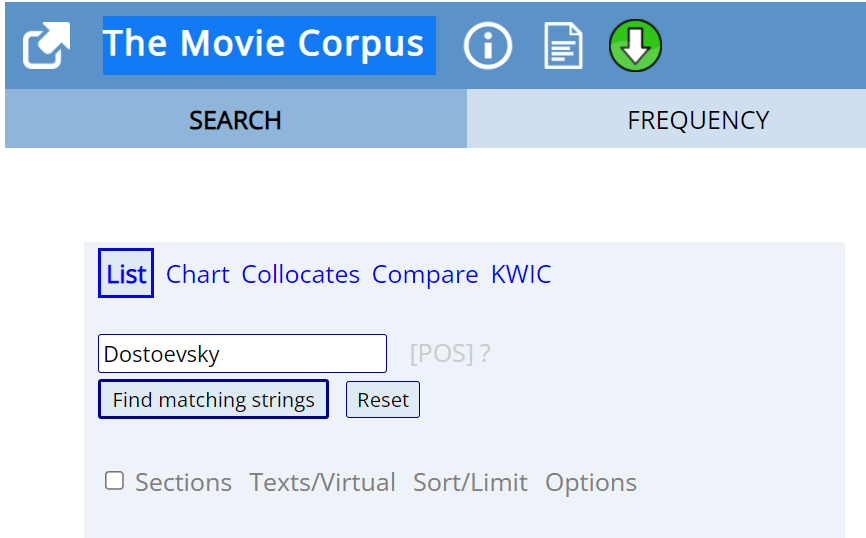The height and width of the screenshot is (538, 866).
Task: Click the question mark help link
Action: [485, 354]
